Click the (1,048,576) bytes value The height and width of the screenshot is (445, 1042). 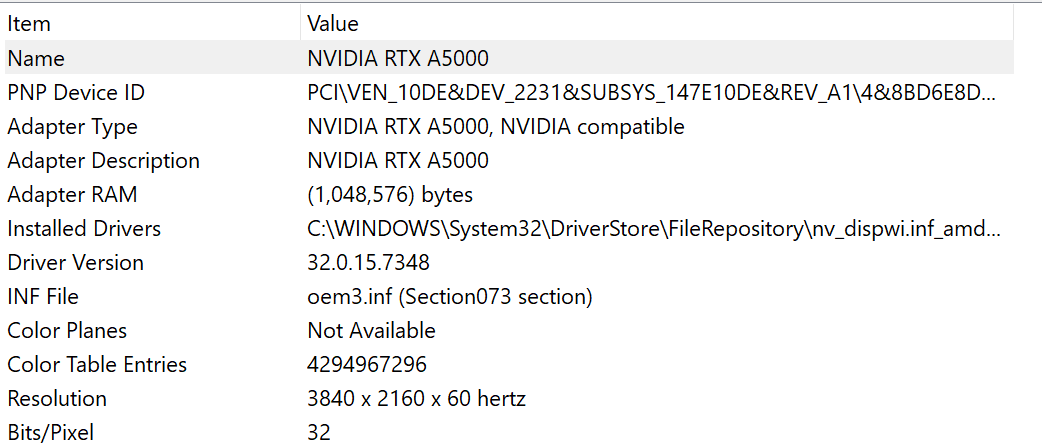click(390, 195)
